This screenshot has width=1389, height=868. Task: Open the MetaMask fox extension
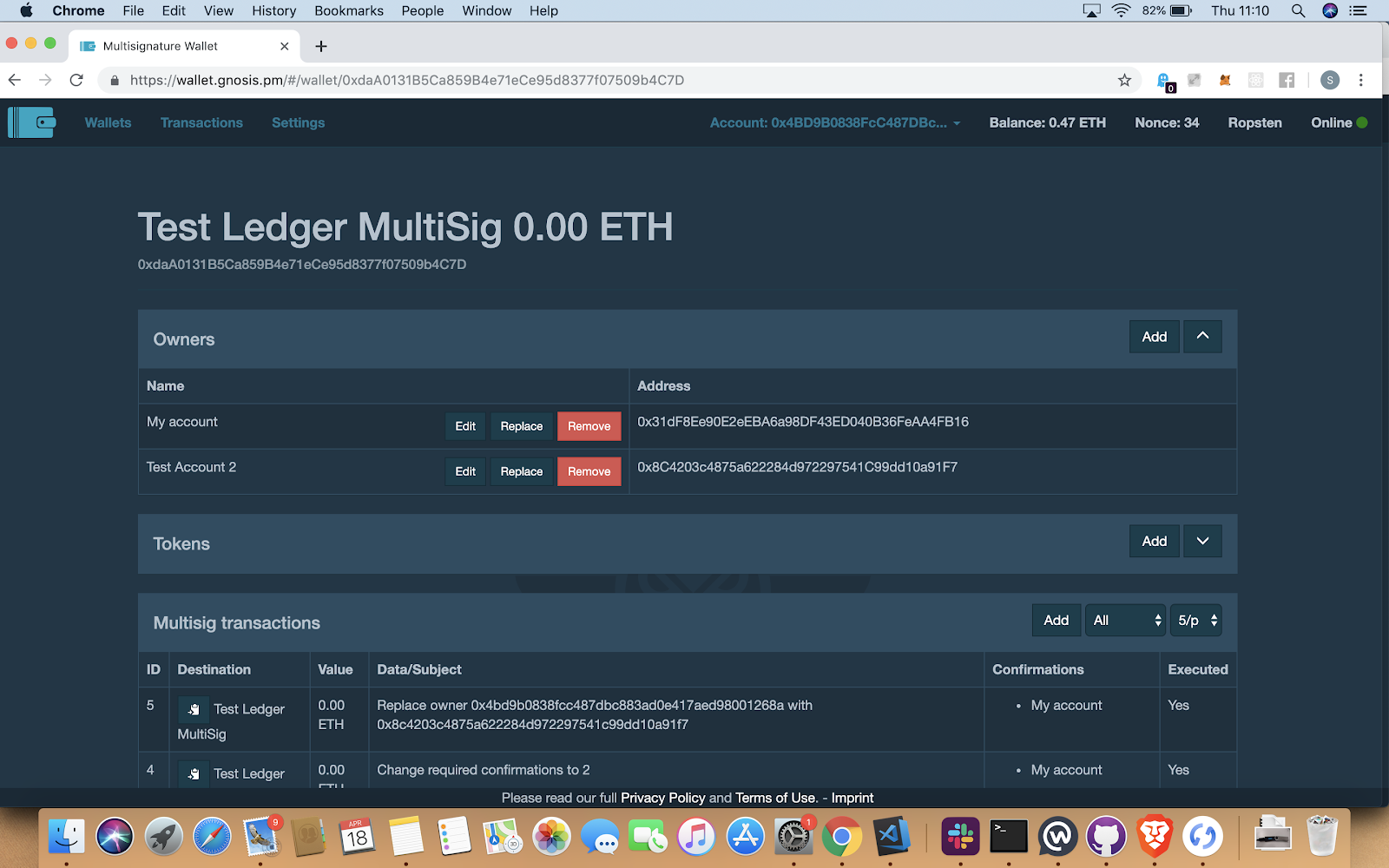coord(1225,80)
